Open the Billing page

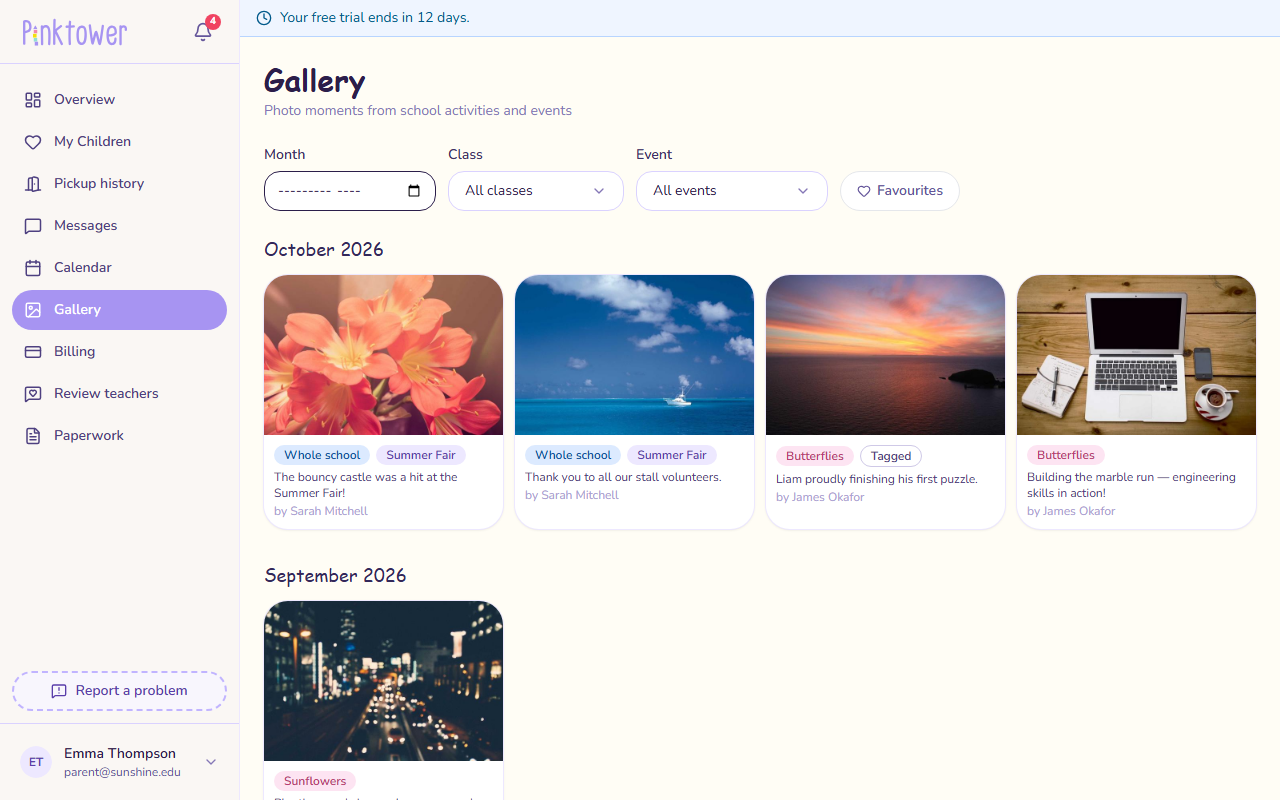pyautogui.click(x=120, y=352)
